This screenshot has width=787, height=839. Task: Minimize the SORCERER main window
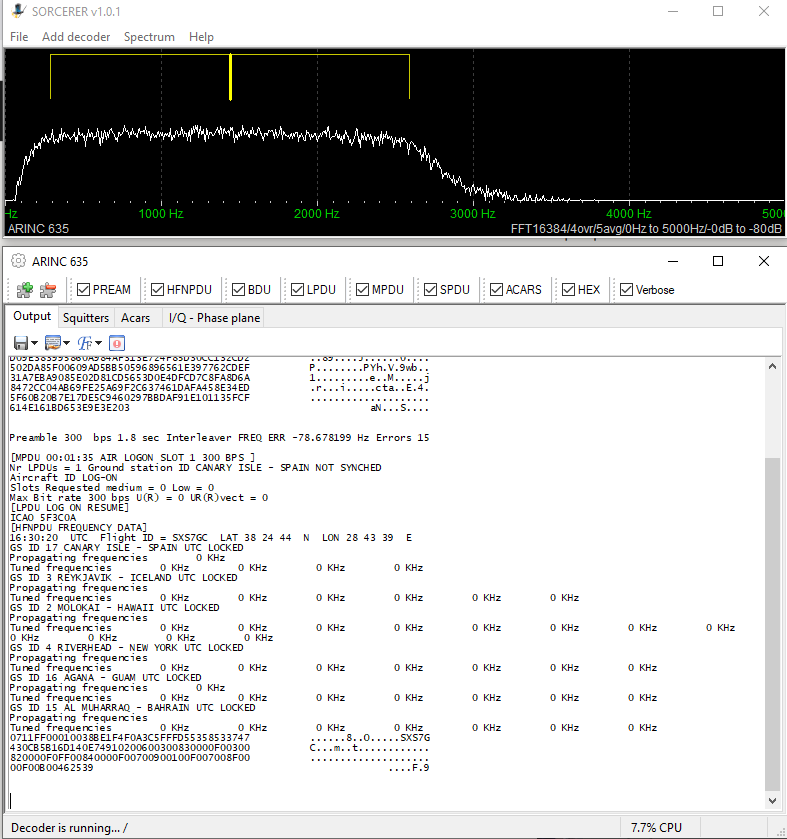tap(673, 11)
